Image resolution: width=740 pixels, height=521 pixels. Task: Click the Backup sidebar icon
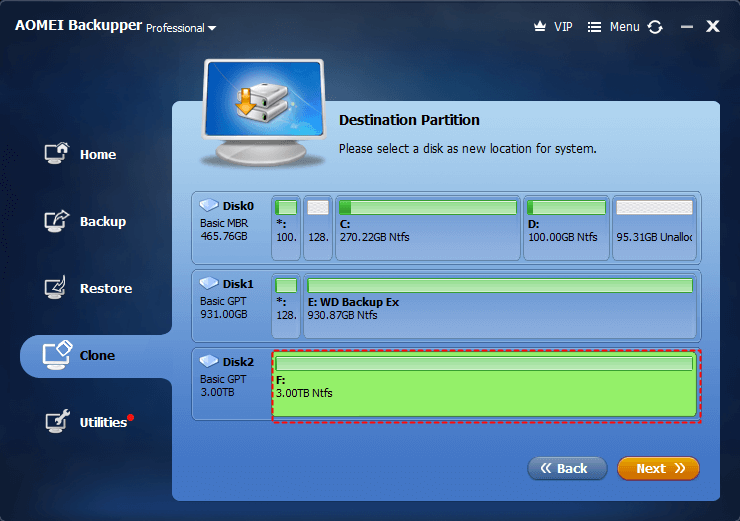[x=57, y=221]
